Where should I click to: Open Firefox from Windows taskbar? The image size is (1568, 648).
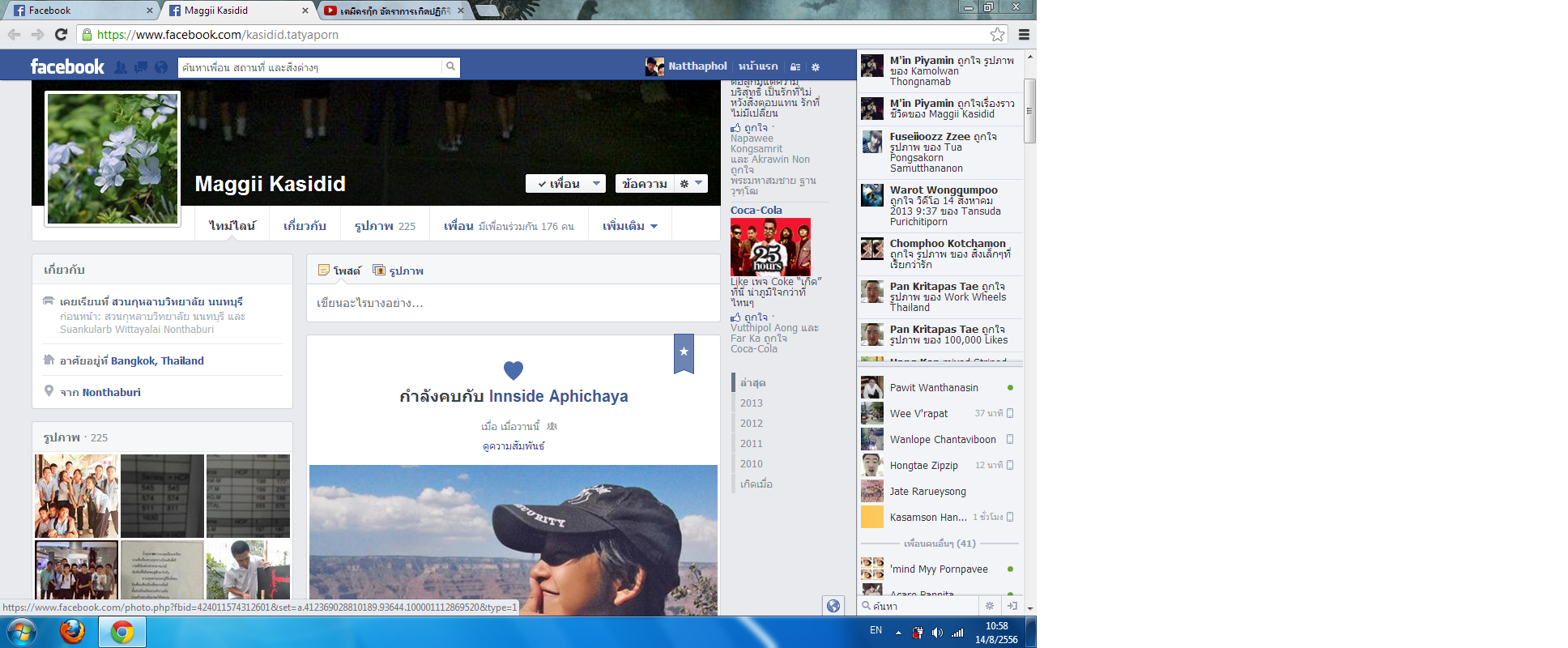pos(72,632)
